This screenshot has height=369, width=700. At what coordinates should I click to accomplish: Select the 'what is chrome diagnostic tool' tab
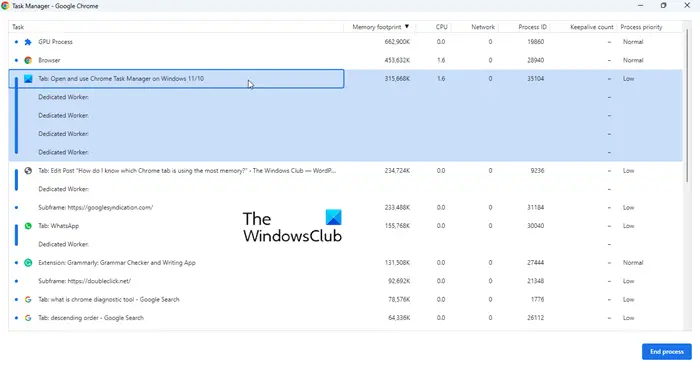[x=346, y=300]
